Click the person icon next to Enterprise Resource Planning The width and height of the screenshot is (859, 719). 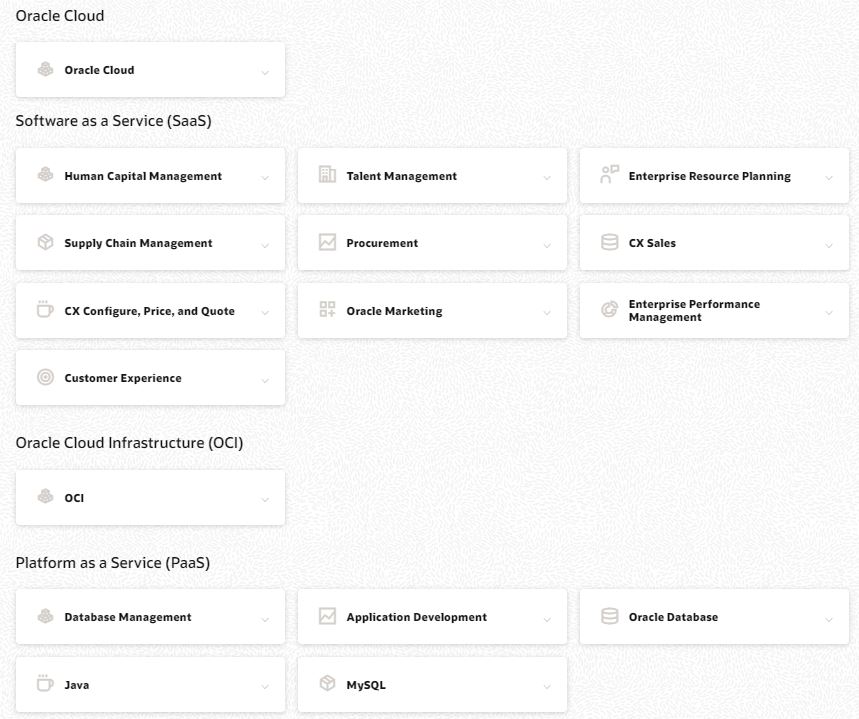[x=609, y=175]
